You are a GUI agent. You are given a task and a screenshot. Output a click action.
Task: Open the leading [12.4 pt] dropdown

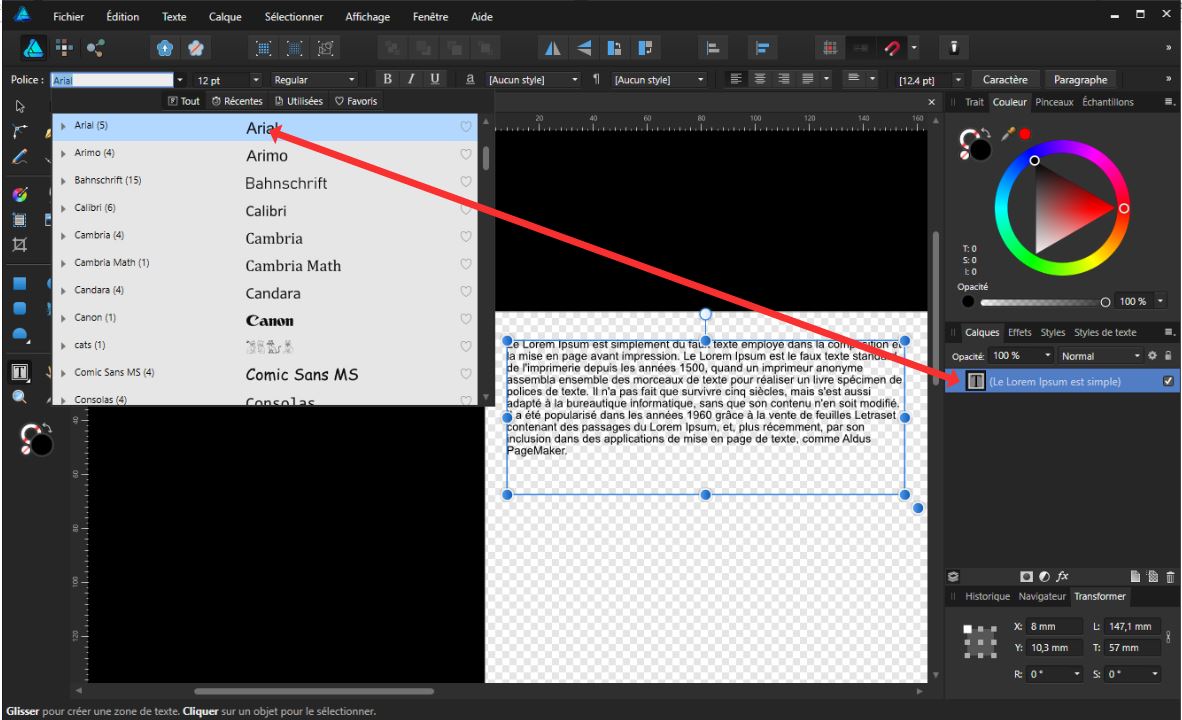958,79
